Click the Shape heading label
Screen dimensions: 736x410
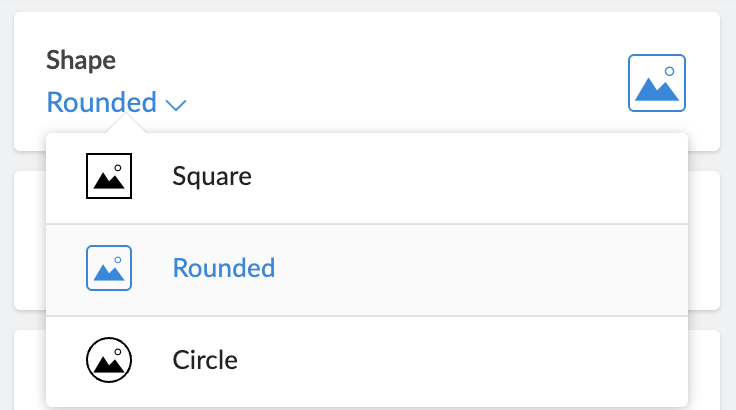tap(81, 60)
